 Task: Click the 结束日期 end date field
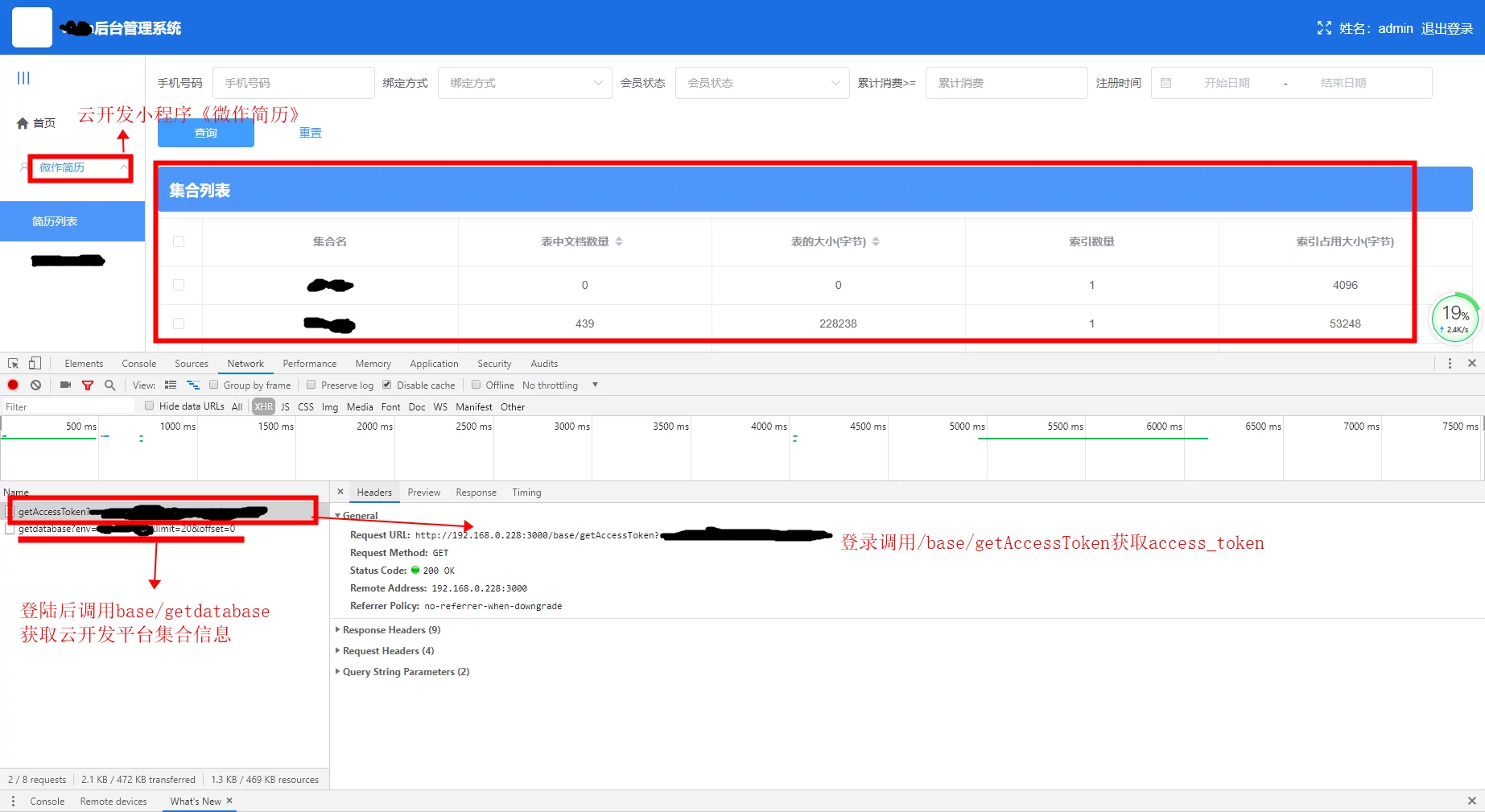[x=1343, y=83]
